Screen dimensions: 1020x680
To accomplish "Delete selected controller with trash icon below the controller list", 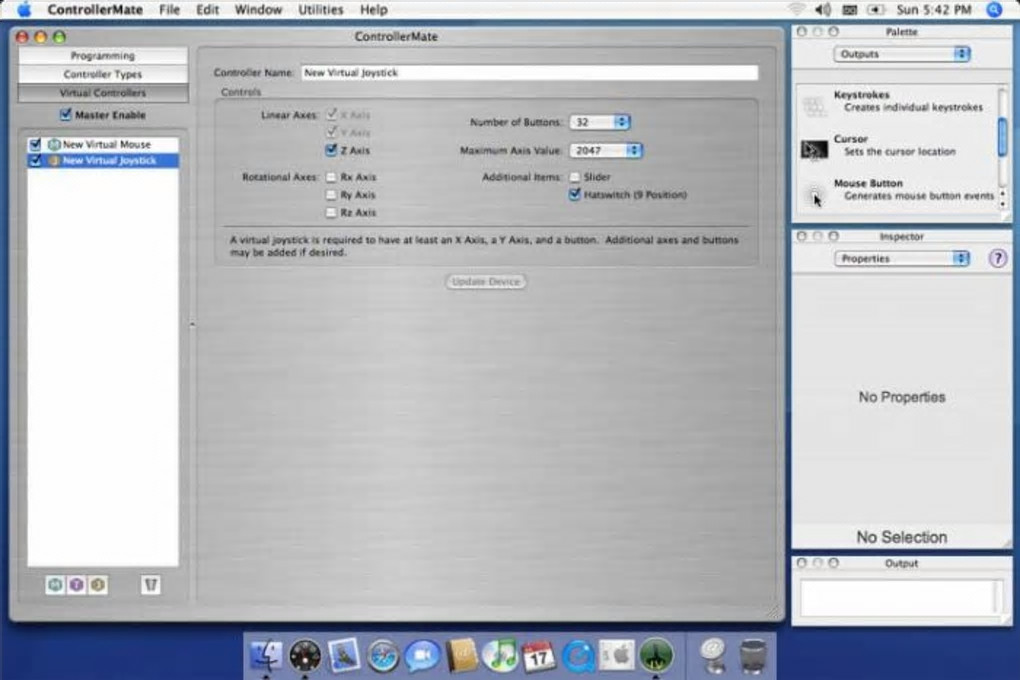I will coord(151,585).
